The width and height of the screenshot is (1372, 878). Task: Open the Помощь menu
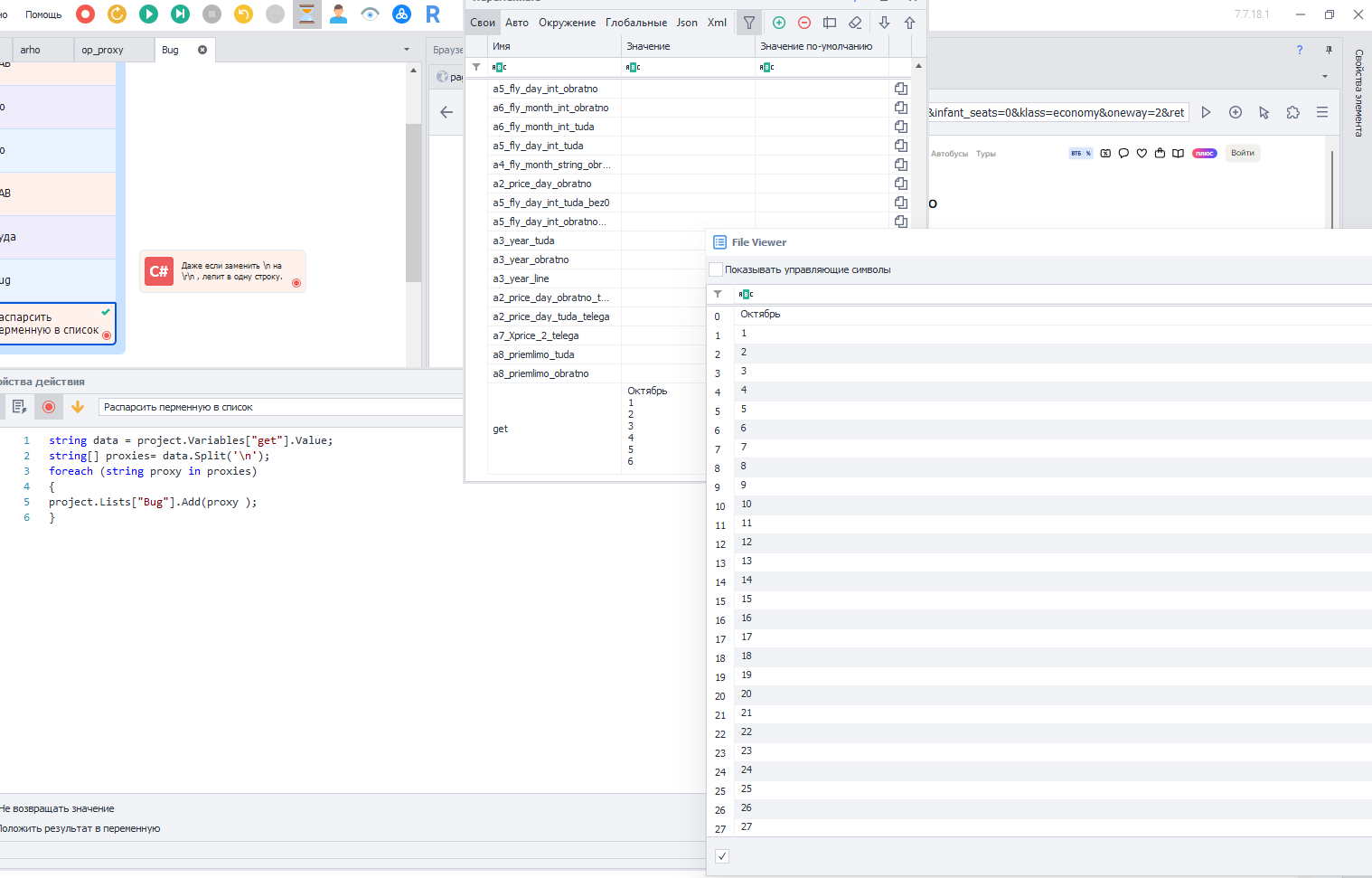43,14
